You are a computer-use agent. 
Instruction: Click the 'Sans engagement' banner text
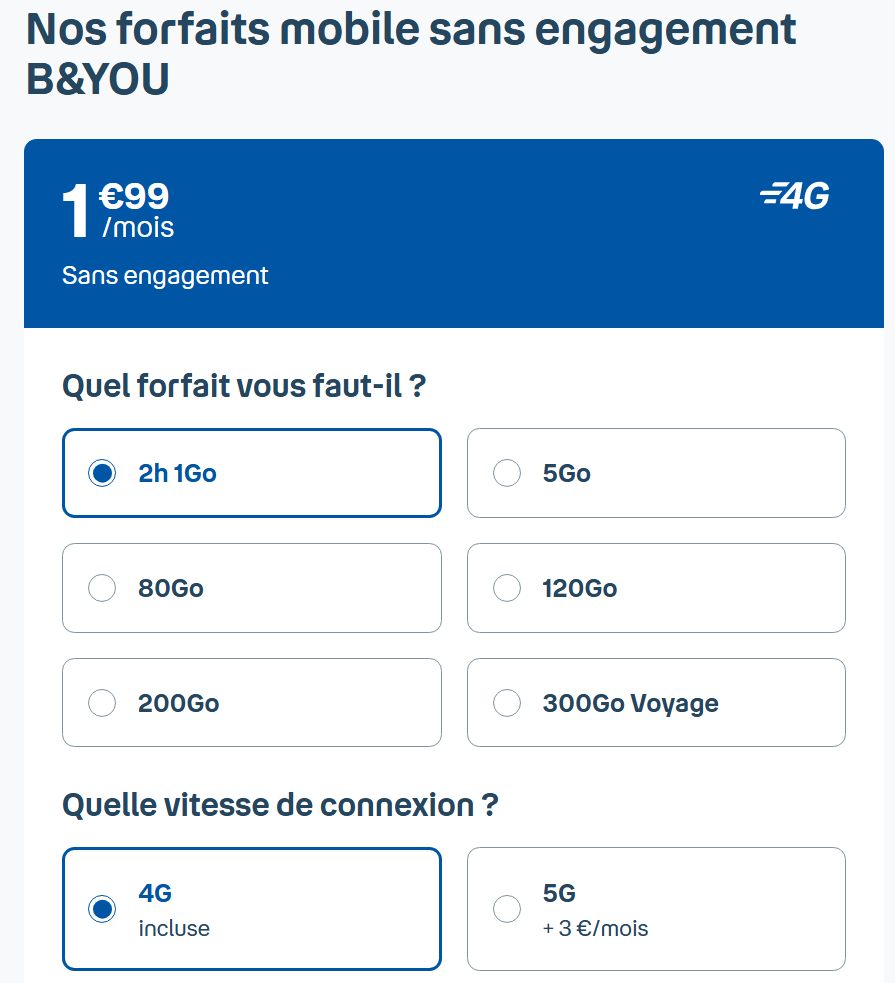(165, 275)
